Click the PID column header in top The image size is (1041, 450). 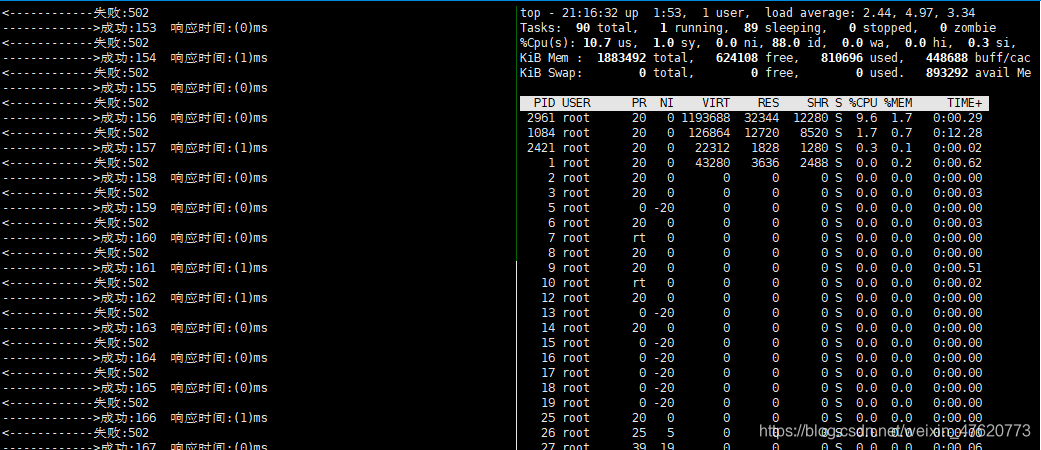pyautogui.click(x=545, y=103)
